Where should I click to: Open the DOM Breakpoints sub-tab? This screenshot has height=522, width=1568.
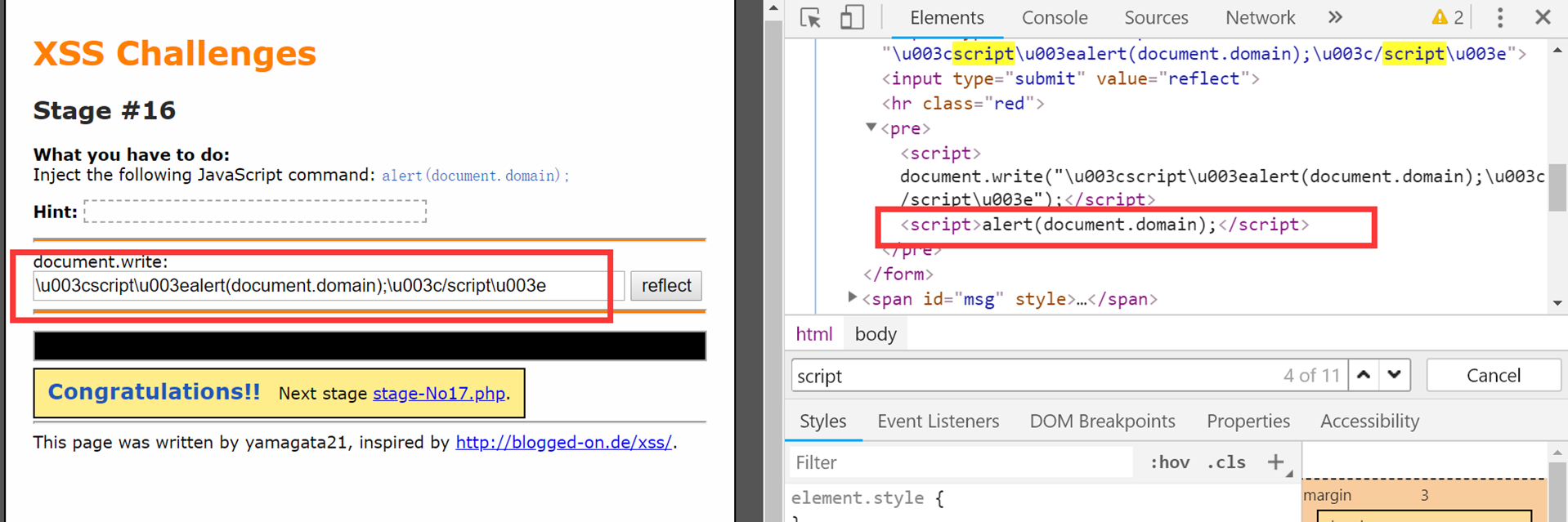click(x=1102, y=421)
